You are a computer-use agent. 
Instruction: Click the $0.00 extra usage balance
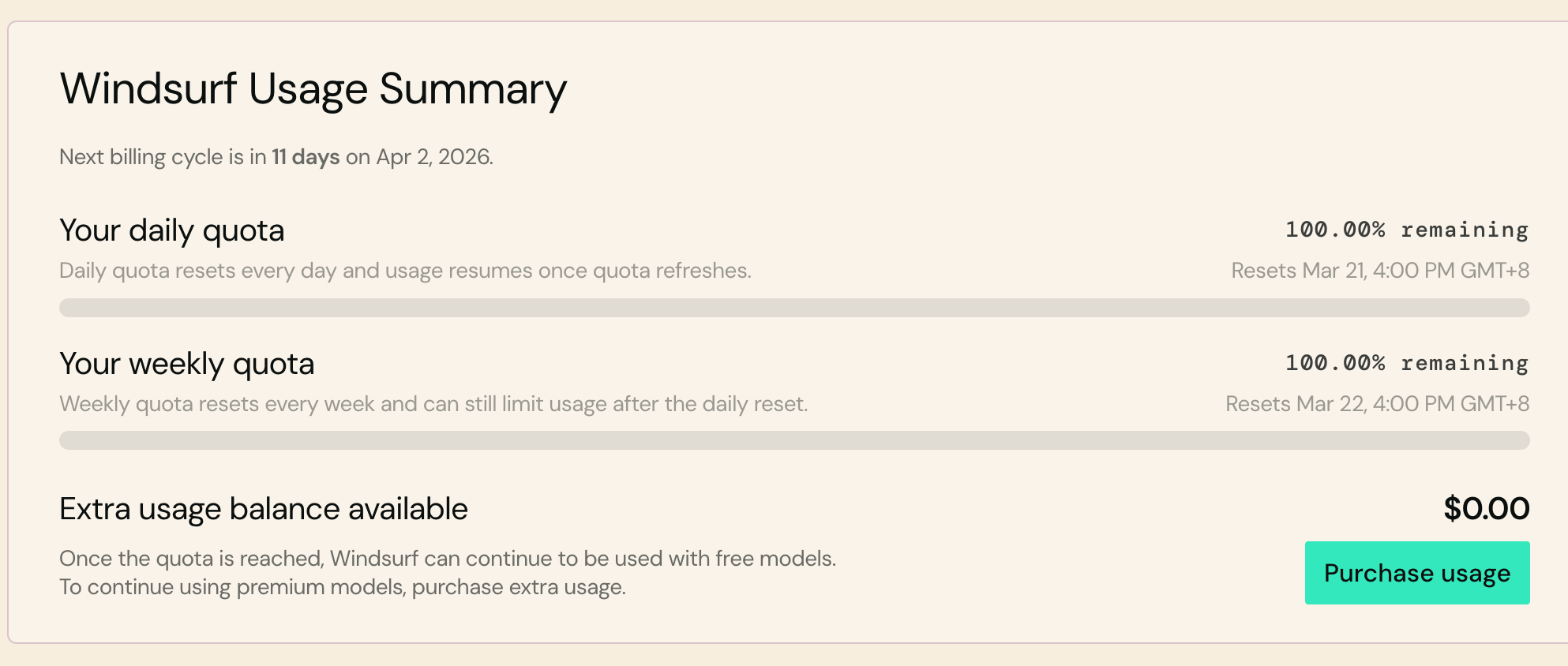(x=1487, y=508)
